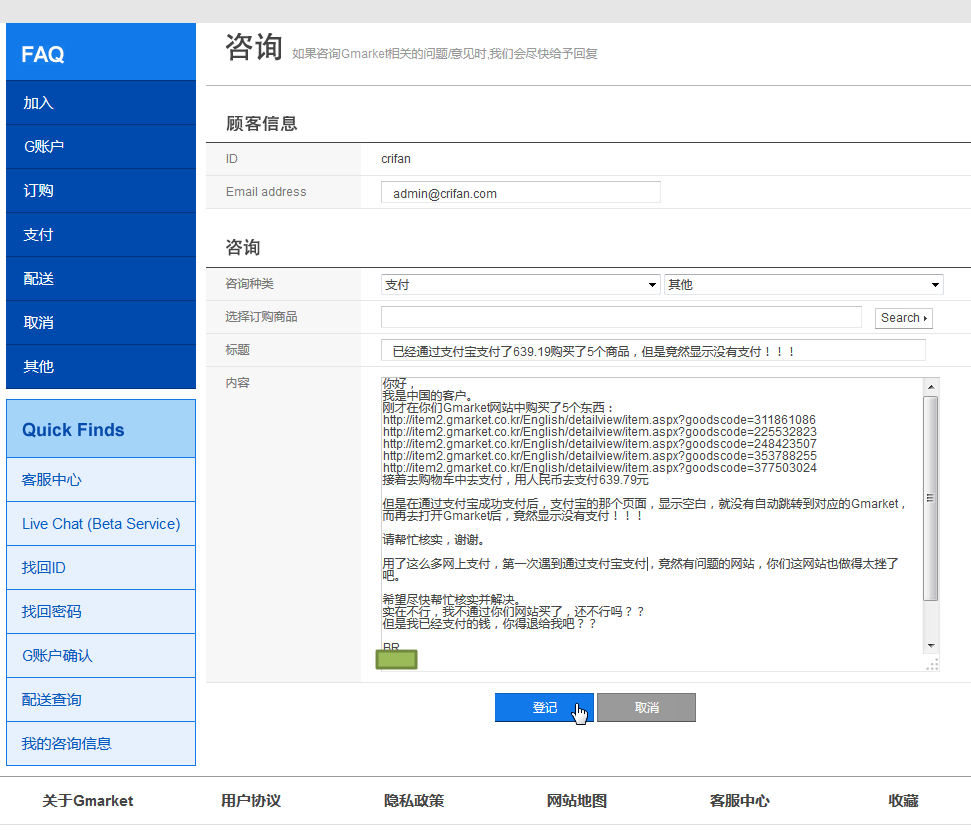Open the 支付 FAQ category in sidebar
This screenshot has width=971, height=836.
(101, 235)
